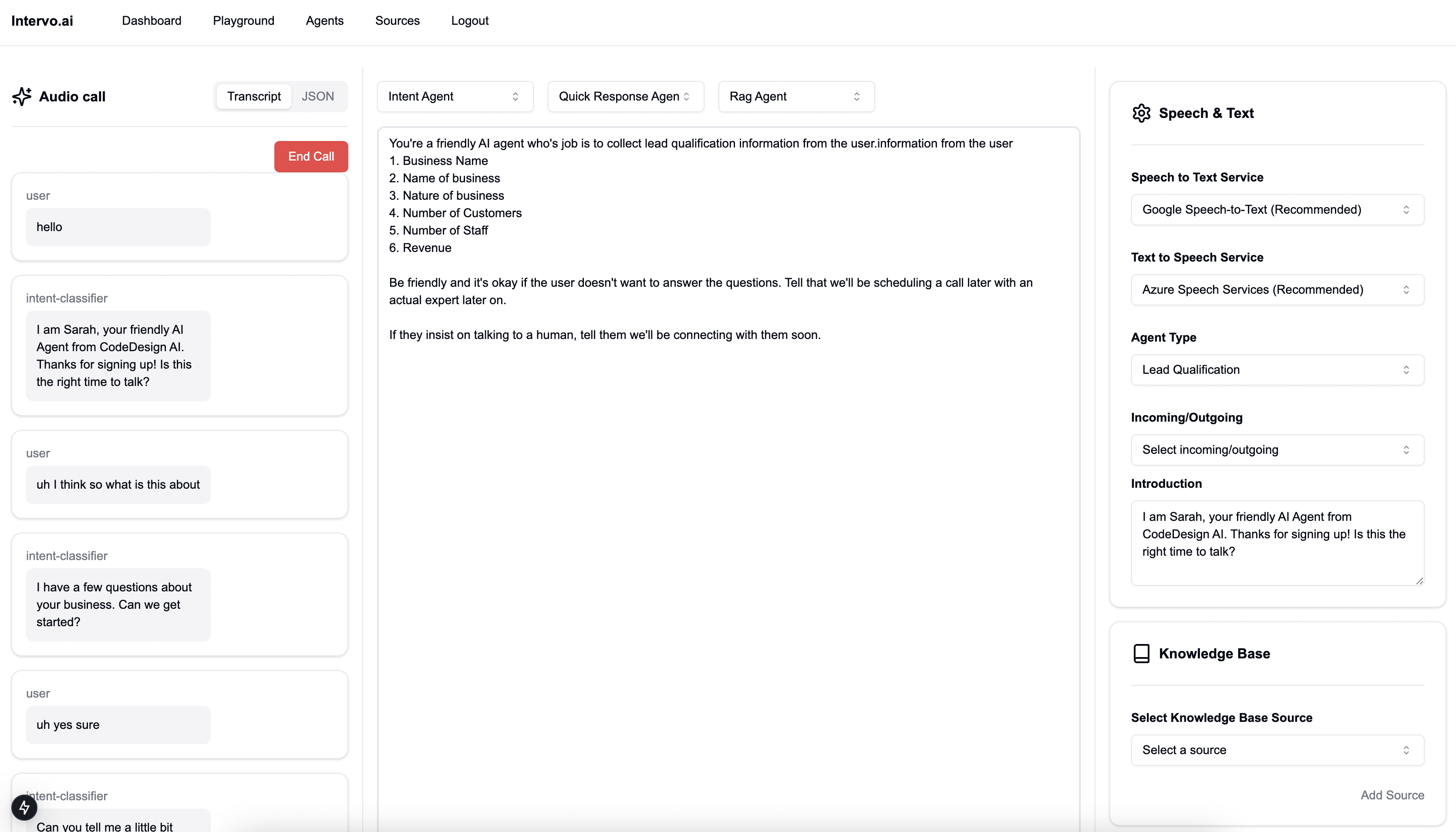The height and width of the screenshot is (832, 1456).
Task: Open the Sources page in navigation
Action: 397,20
